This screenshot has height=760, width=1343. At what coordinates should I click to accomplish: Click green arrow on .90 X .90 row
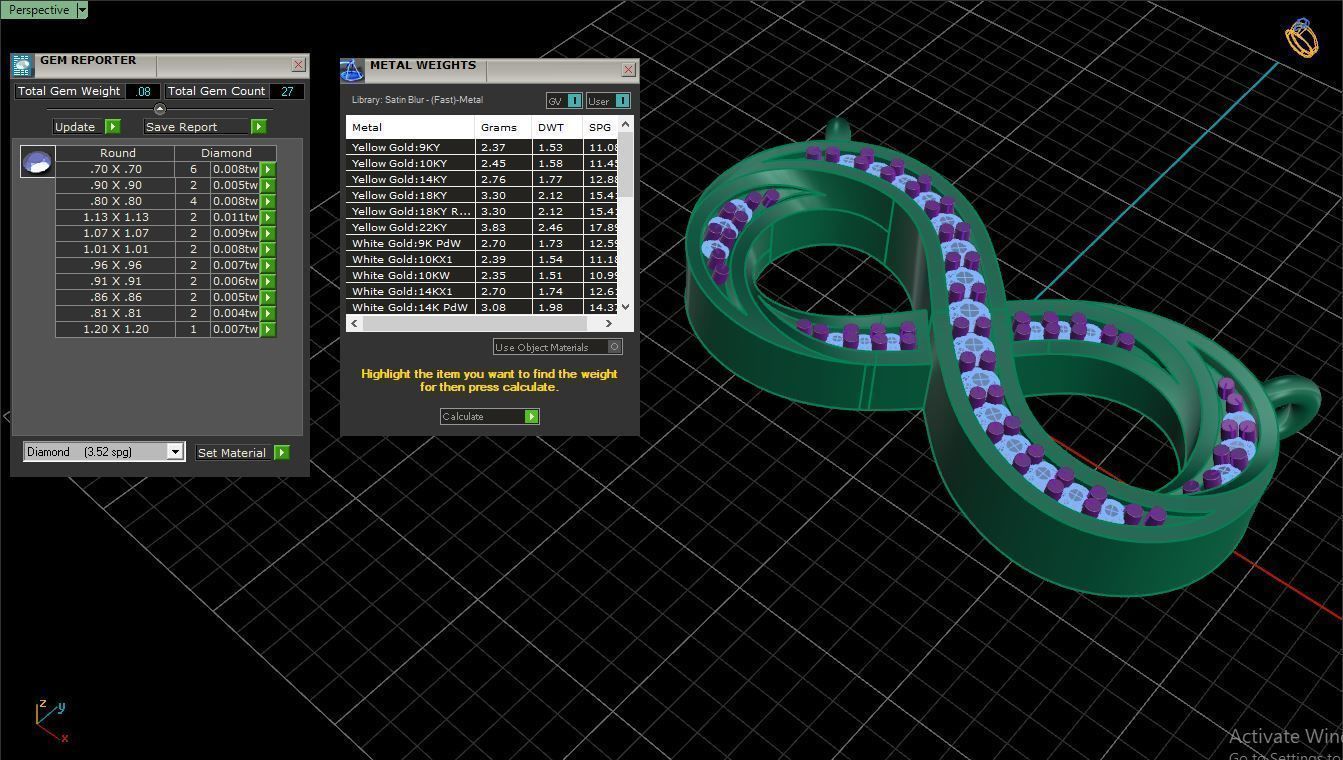pos(268,185)
